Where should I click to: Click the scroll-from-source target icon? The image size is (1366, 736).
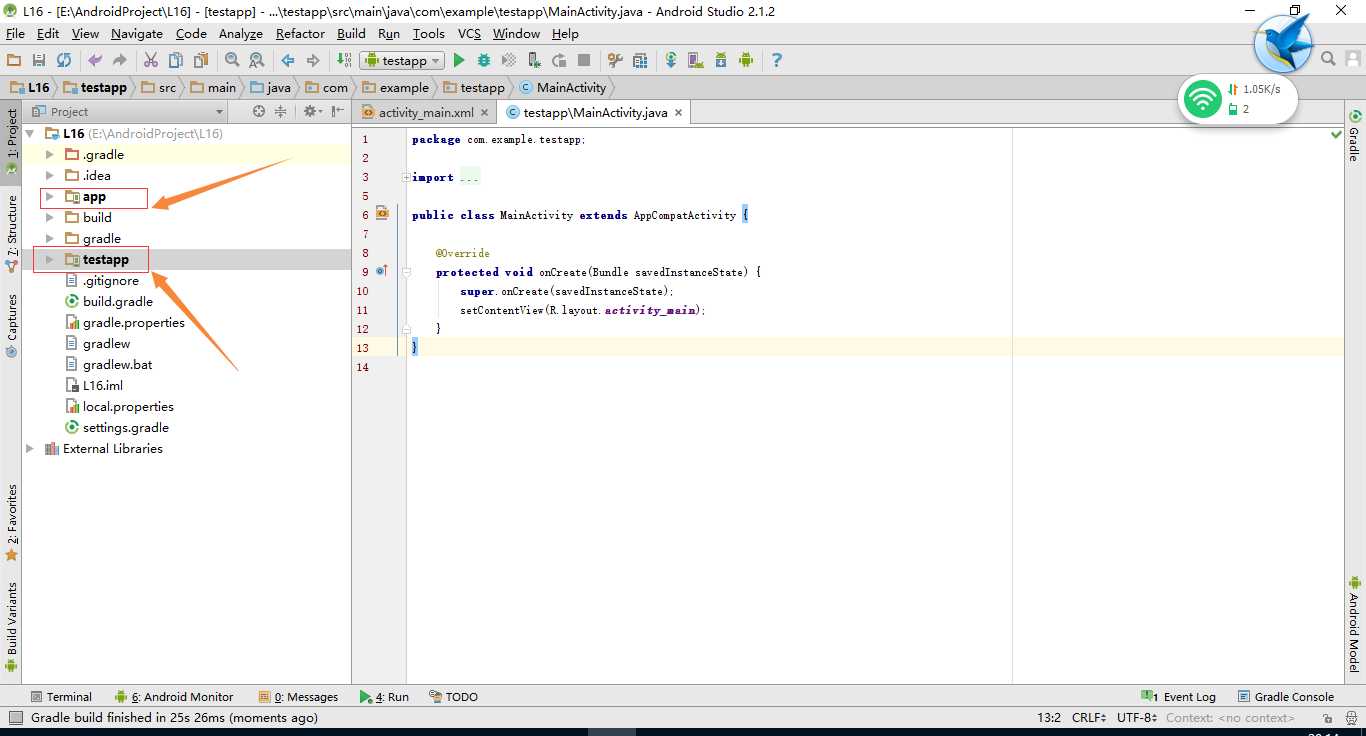pos(259,111)
